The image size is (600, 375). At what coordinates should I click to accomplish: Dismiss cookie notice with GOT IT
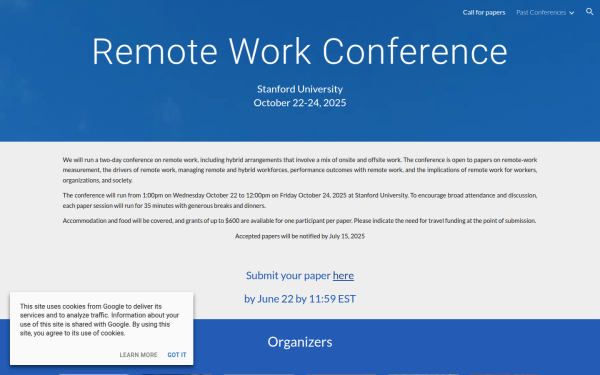point(177,355)
